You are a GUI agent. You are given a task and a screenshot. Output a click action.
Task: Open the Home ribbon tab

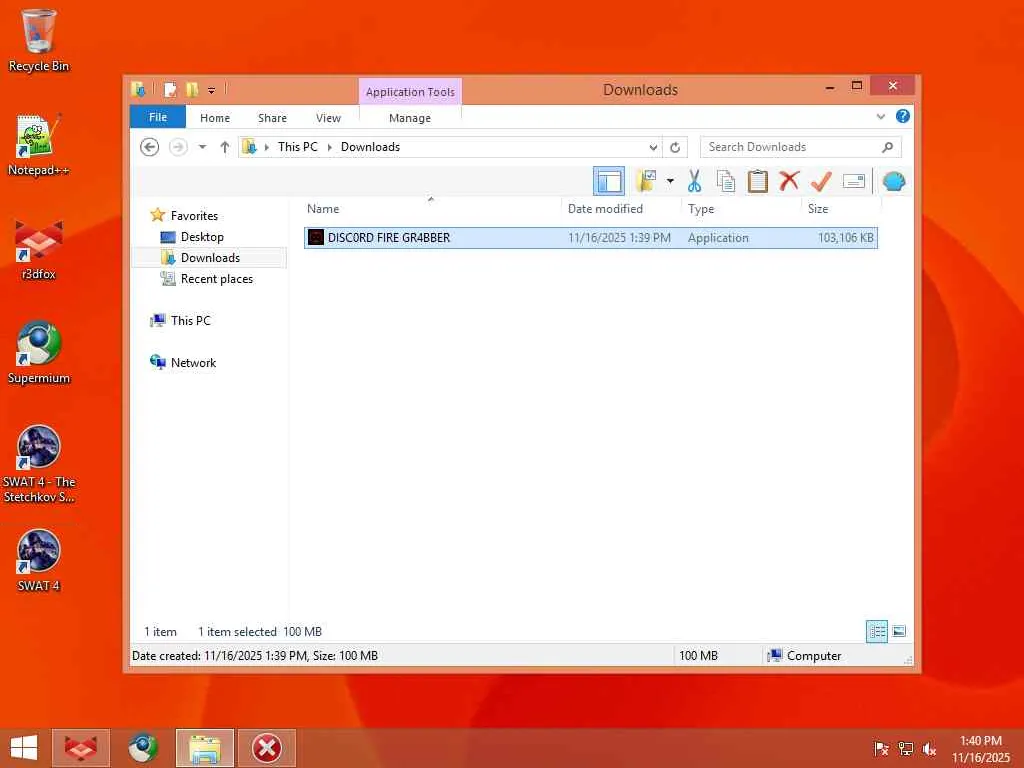tap(215, 118)
